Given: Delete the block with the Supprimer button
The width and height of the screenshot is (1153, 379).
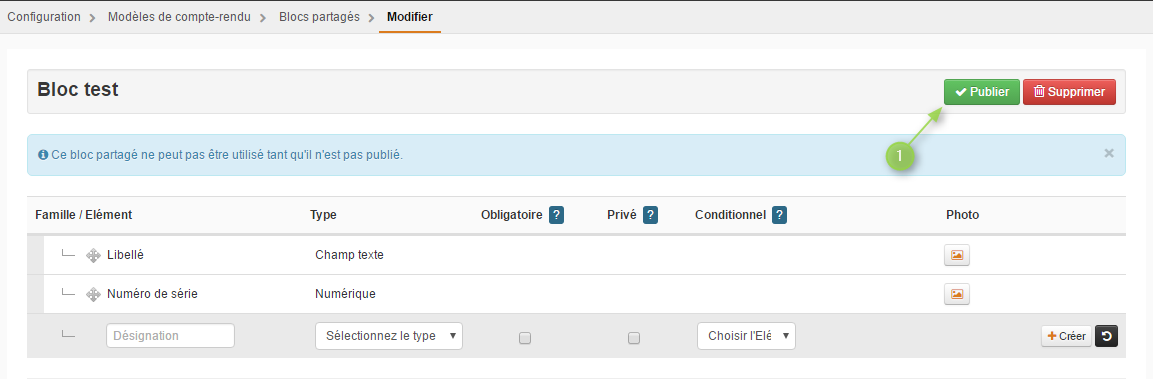Looking at the screenshot, I should click(x=1069, y=92).
